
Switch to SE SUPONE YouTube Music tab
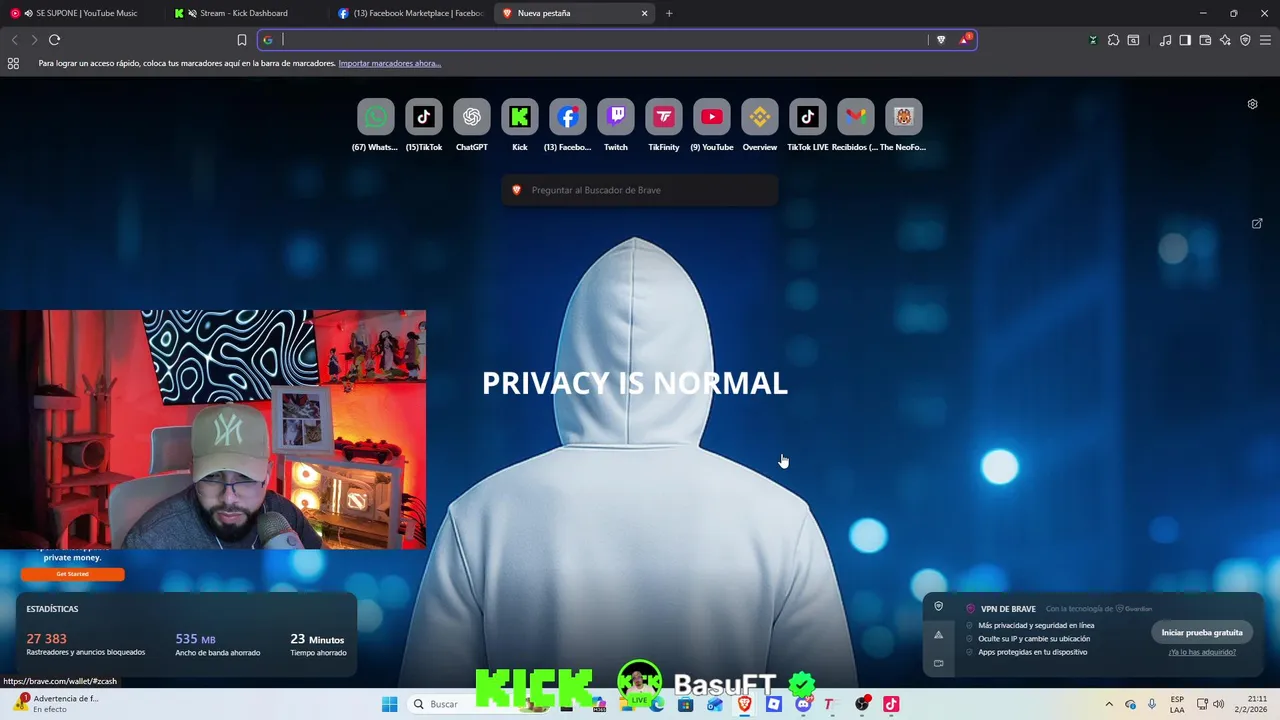pyautogui.click(x=83, y=13)
